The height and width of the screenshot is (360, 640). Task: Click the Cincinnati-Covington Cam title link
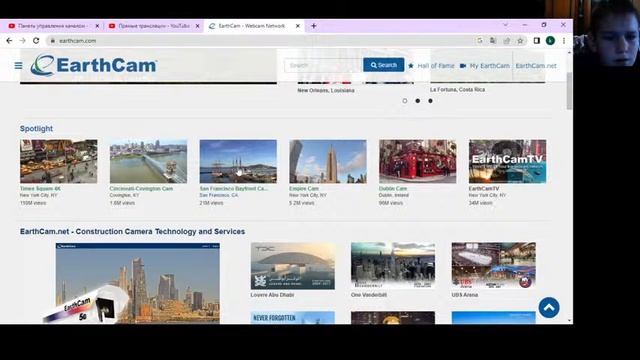[141, 189]
